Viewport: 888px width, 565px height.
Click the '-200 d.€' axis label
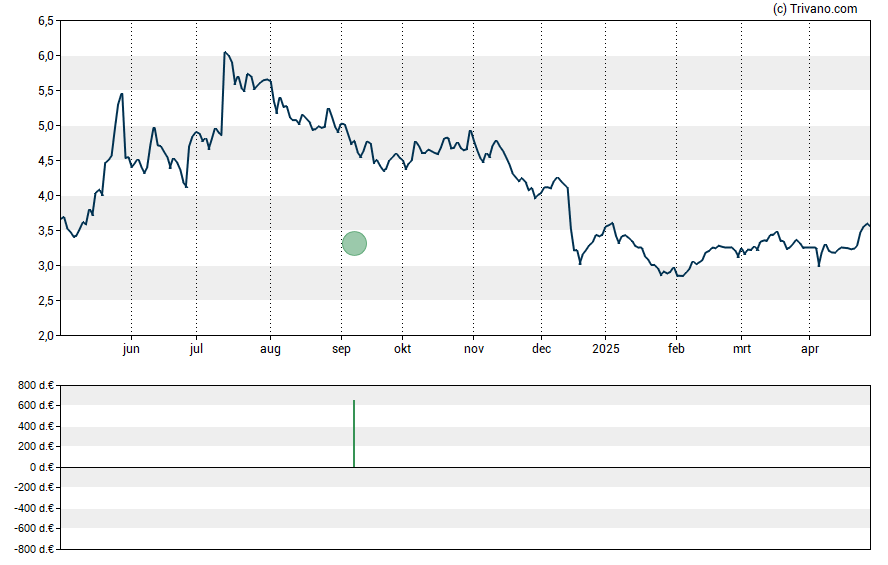(34, 487)
